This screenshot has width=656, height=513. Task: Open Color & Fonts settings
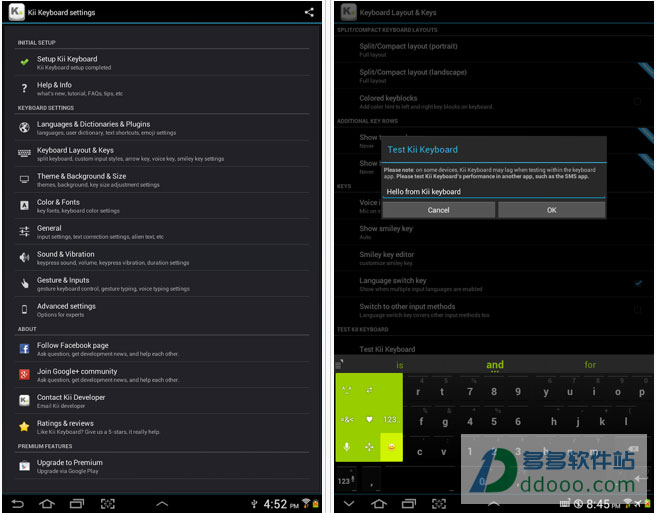point(162,205)
